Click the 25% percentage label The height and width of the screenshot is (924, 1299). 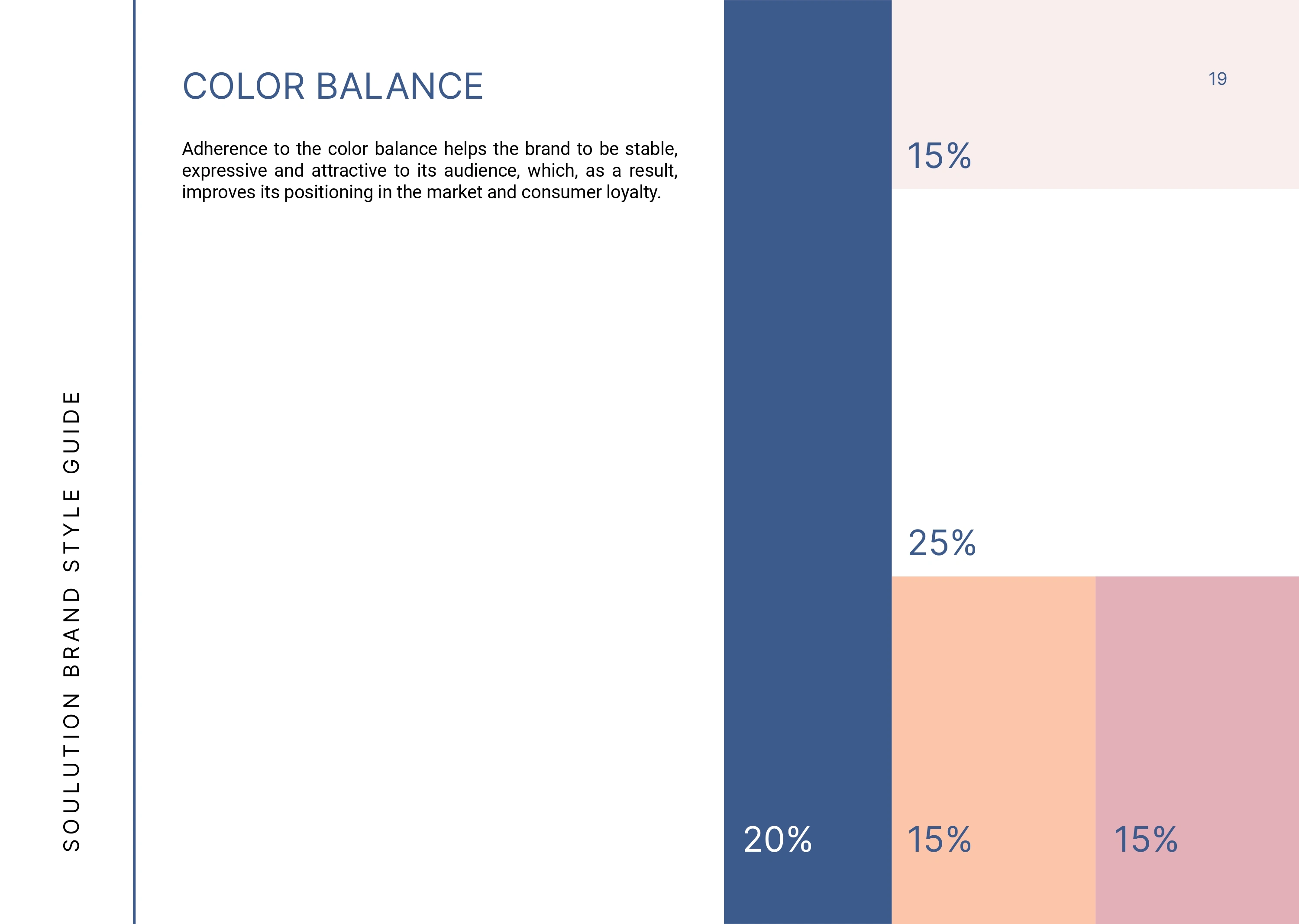pos(942,543)
